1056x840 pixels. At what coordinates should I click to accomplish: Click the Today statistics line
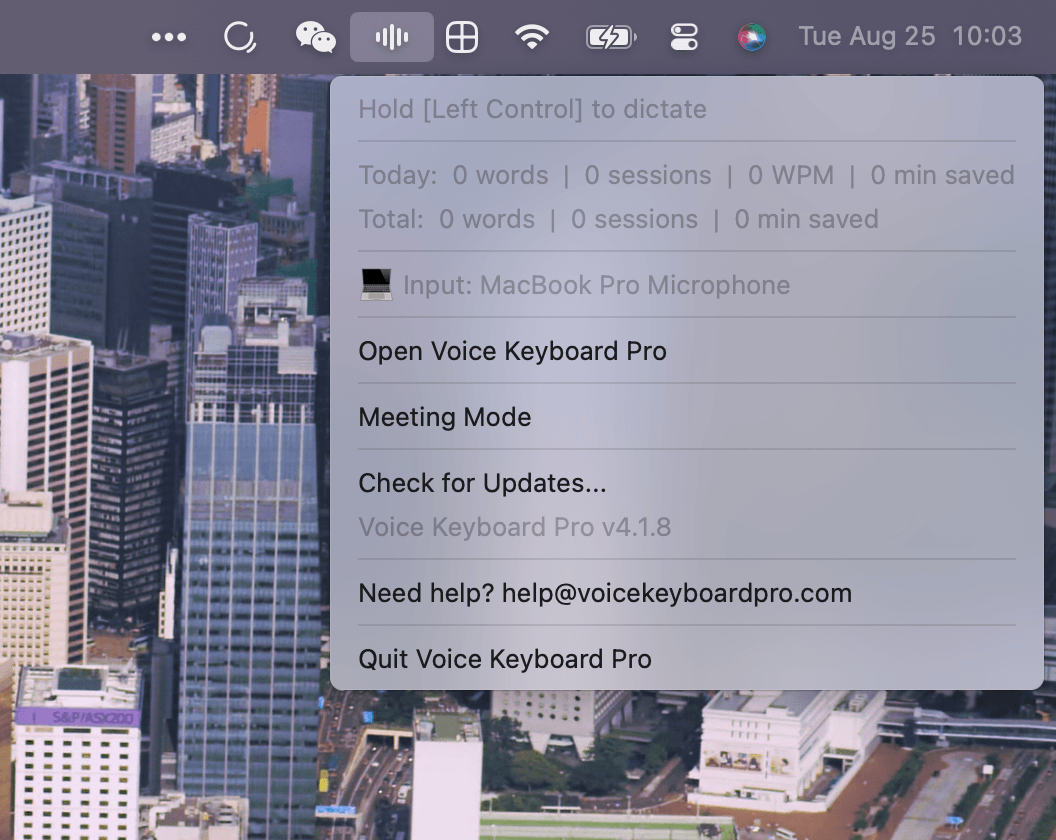click(x=686, y=175)
